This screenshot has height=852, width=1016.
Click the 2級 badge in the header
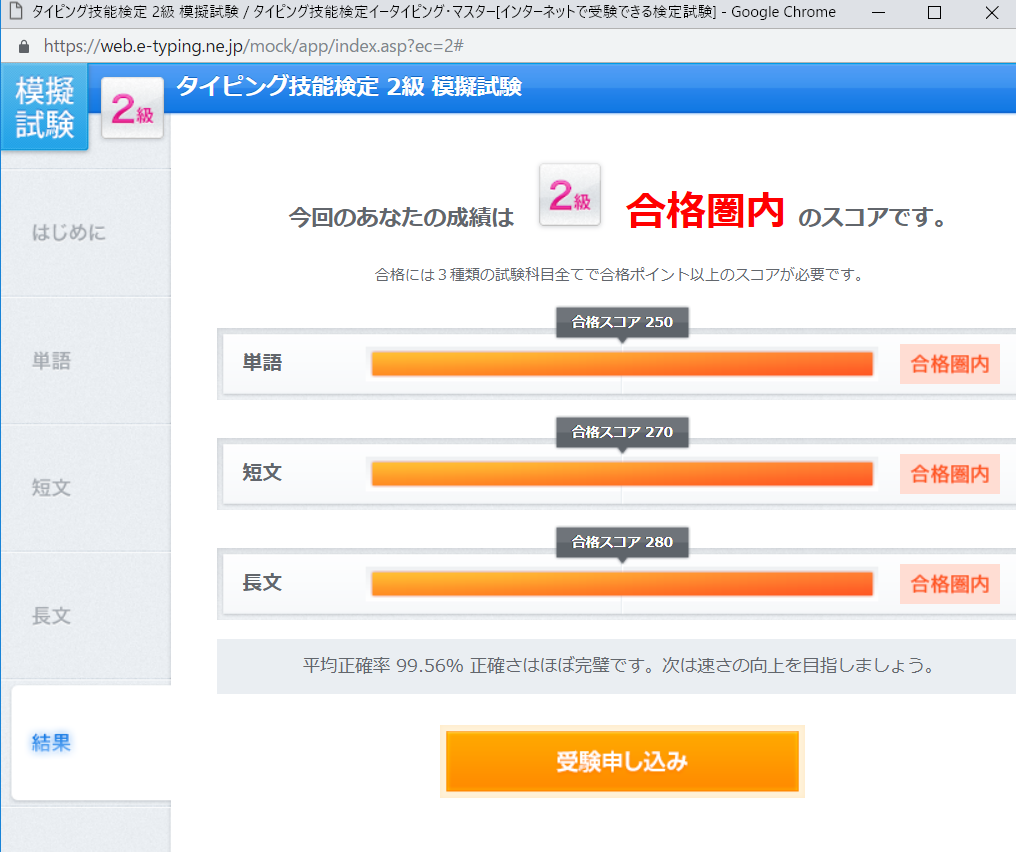132,110
